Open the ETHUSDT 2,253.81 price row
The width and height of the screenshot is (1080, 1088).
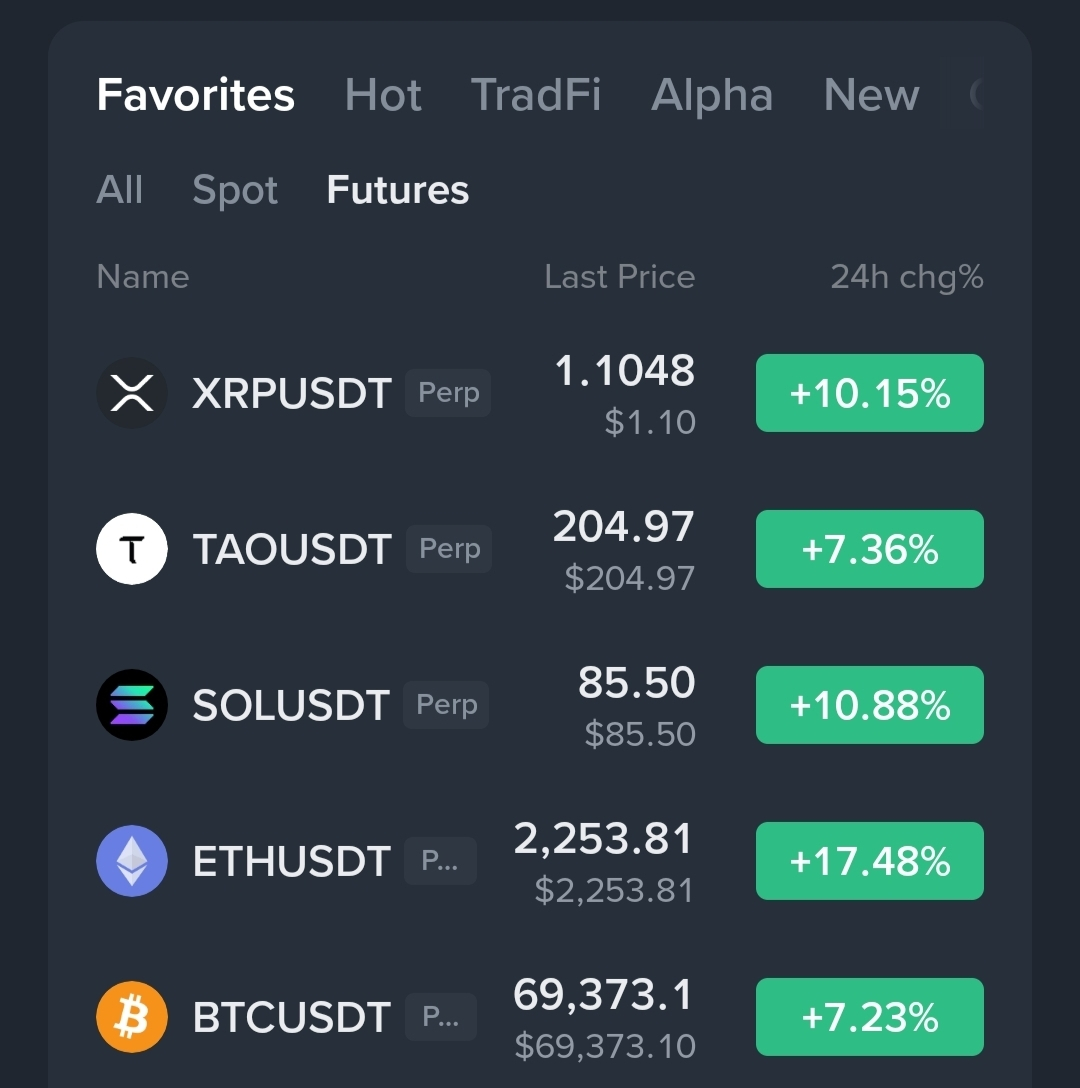pos(540,861)
